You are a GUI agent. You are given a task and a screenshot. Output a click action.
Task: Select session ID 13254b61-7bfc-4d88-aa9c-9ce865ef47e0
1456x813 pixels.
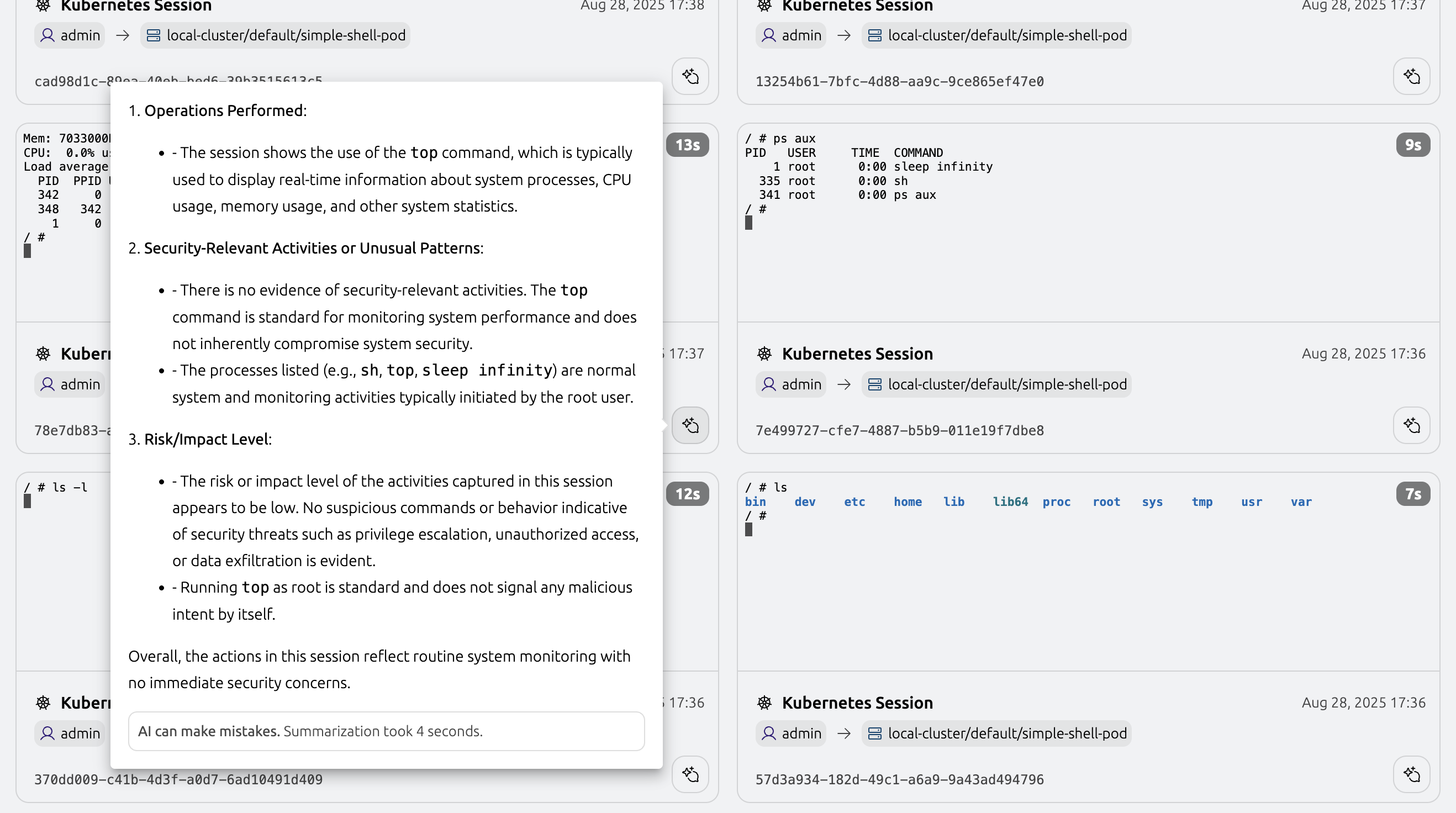coord(900,81)
